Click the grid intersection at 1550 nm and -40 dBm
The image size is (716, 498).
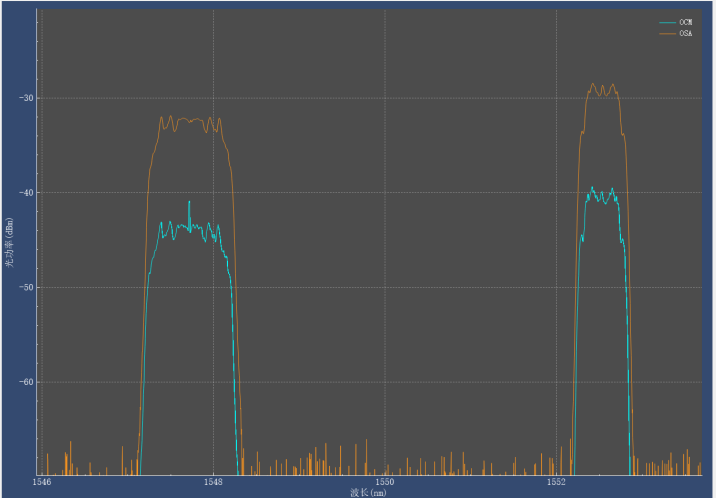pyautogui.click(x=385, y=193)
